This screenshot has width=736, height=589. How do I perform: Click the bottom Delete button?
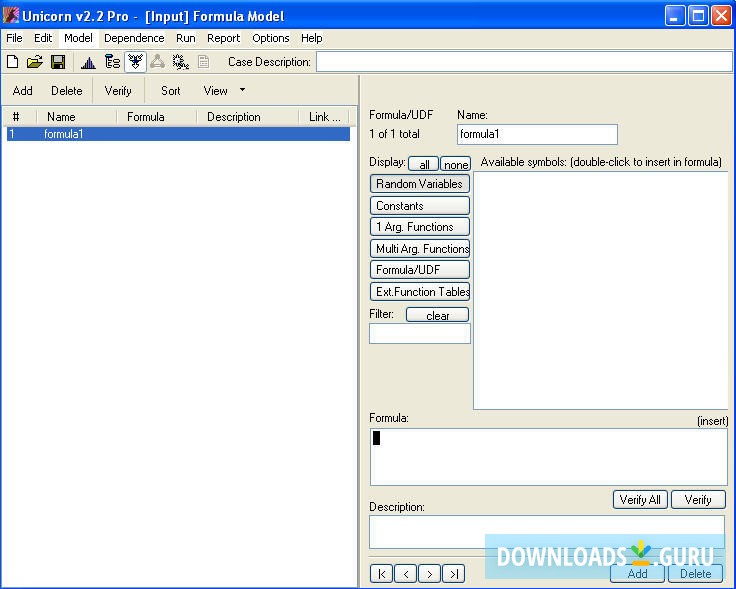(696, 574)
